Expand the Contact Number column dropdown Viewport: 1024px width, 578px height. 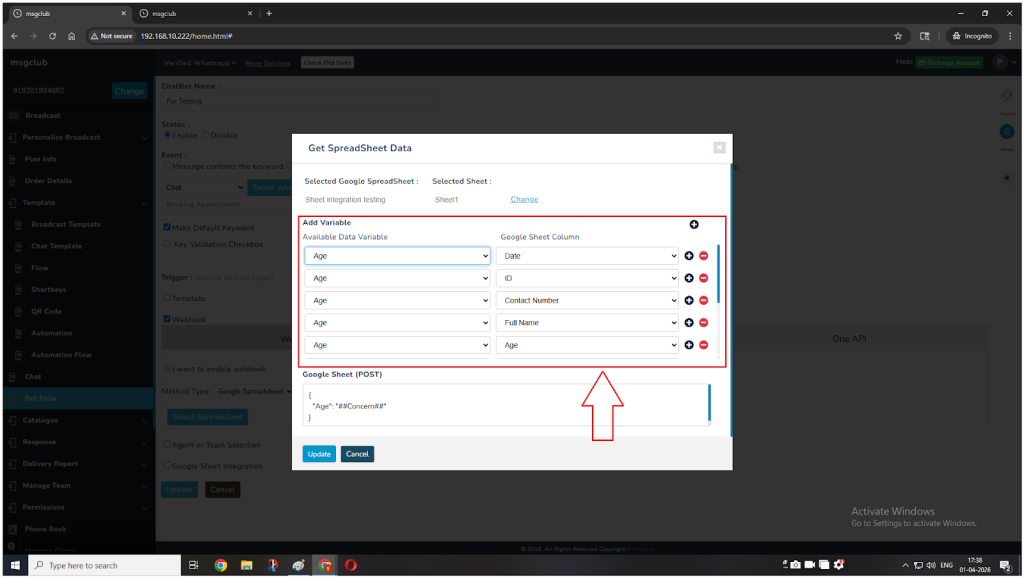tap(587, 301)
